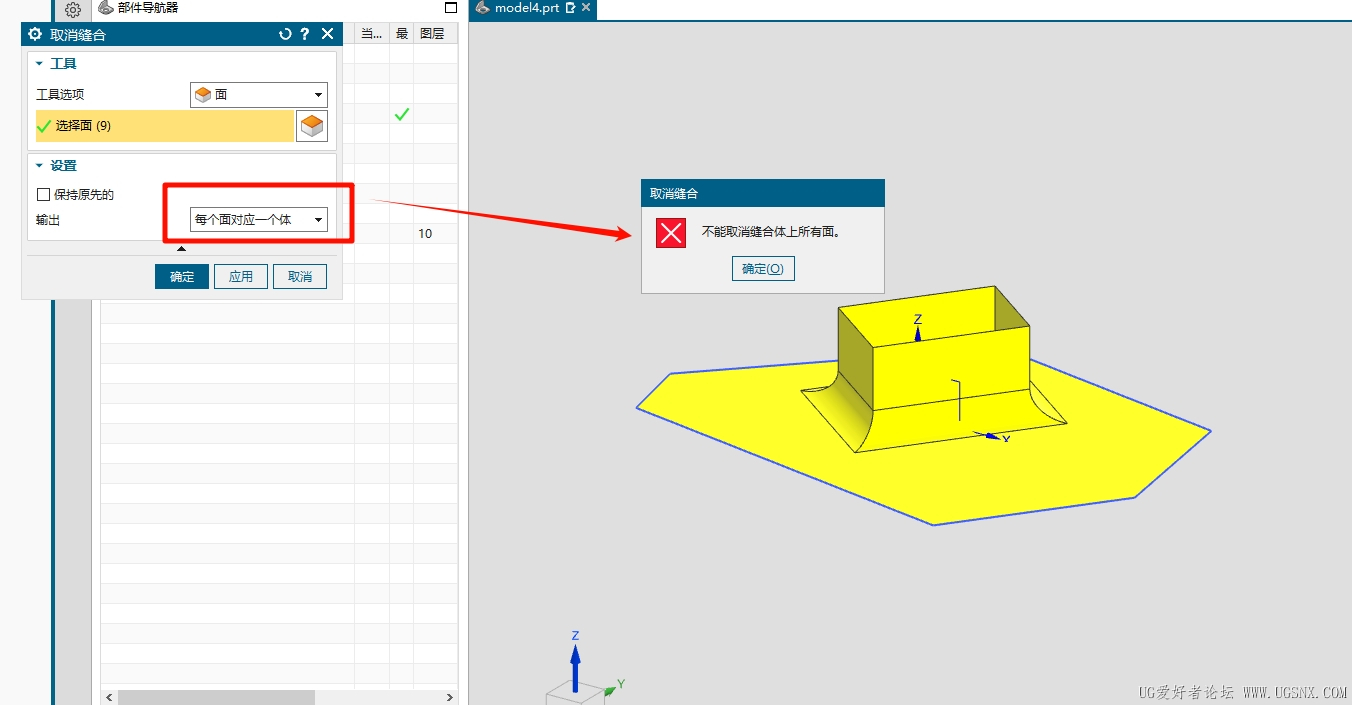
Task: Click the 应用 button
Action: coord(240,276)
